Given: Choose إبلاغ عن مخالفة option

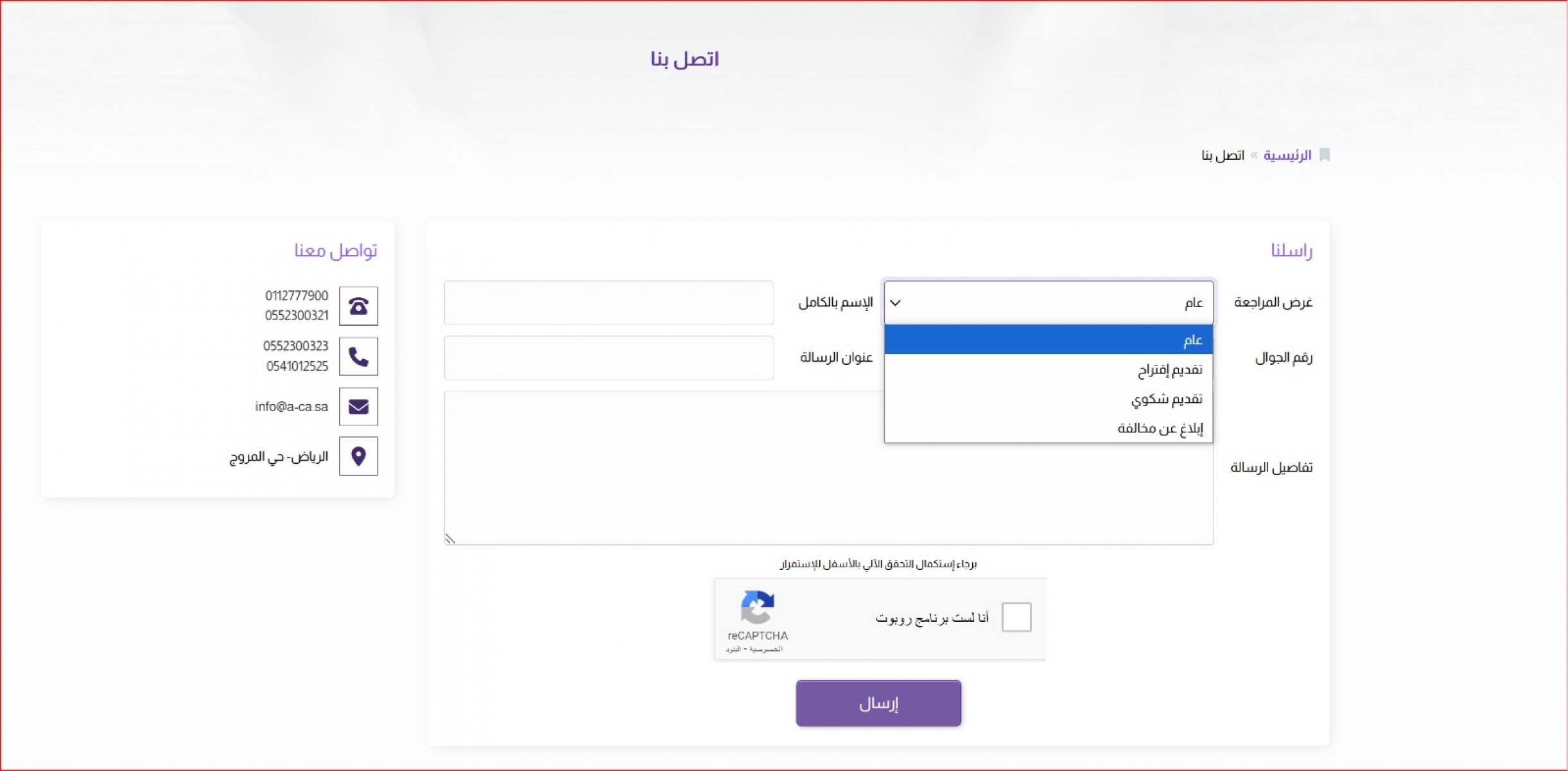Looking at the screenshot, I should point(1049,428).
